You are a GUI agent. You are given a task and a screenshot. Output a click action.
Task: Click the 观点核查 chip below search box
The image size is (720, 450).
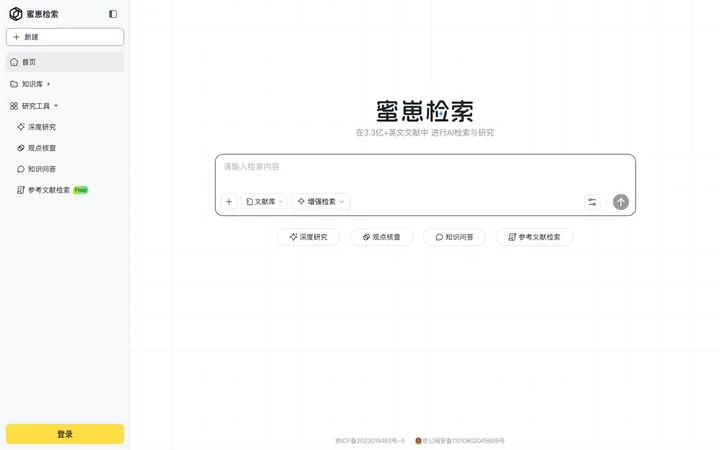point(382,237)
